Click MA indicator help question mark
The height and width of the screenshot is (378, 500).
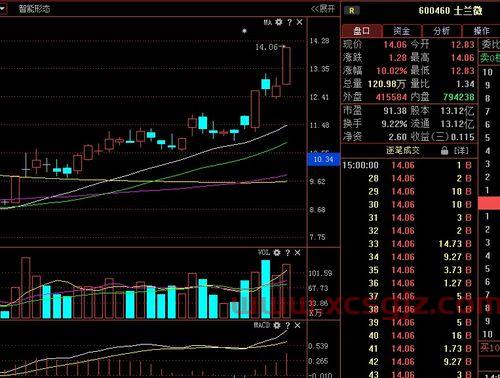(289, 22)
